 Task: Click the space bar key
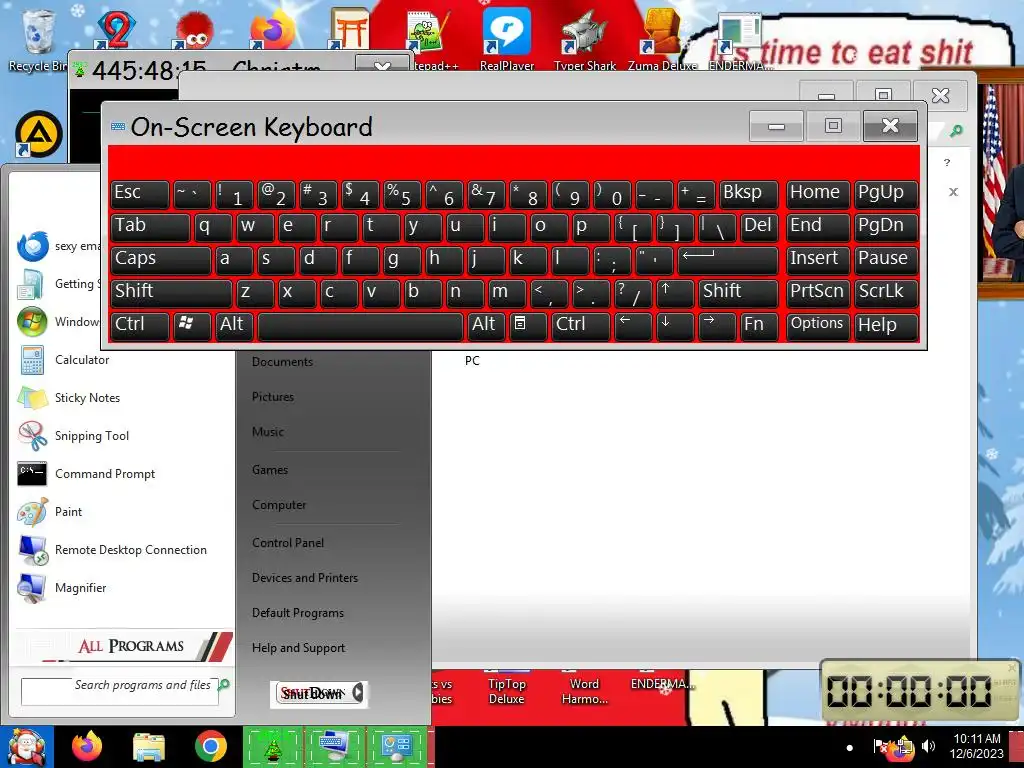[360, 325]
